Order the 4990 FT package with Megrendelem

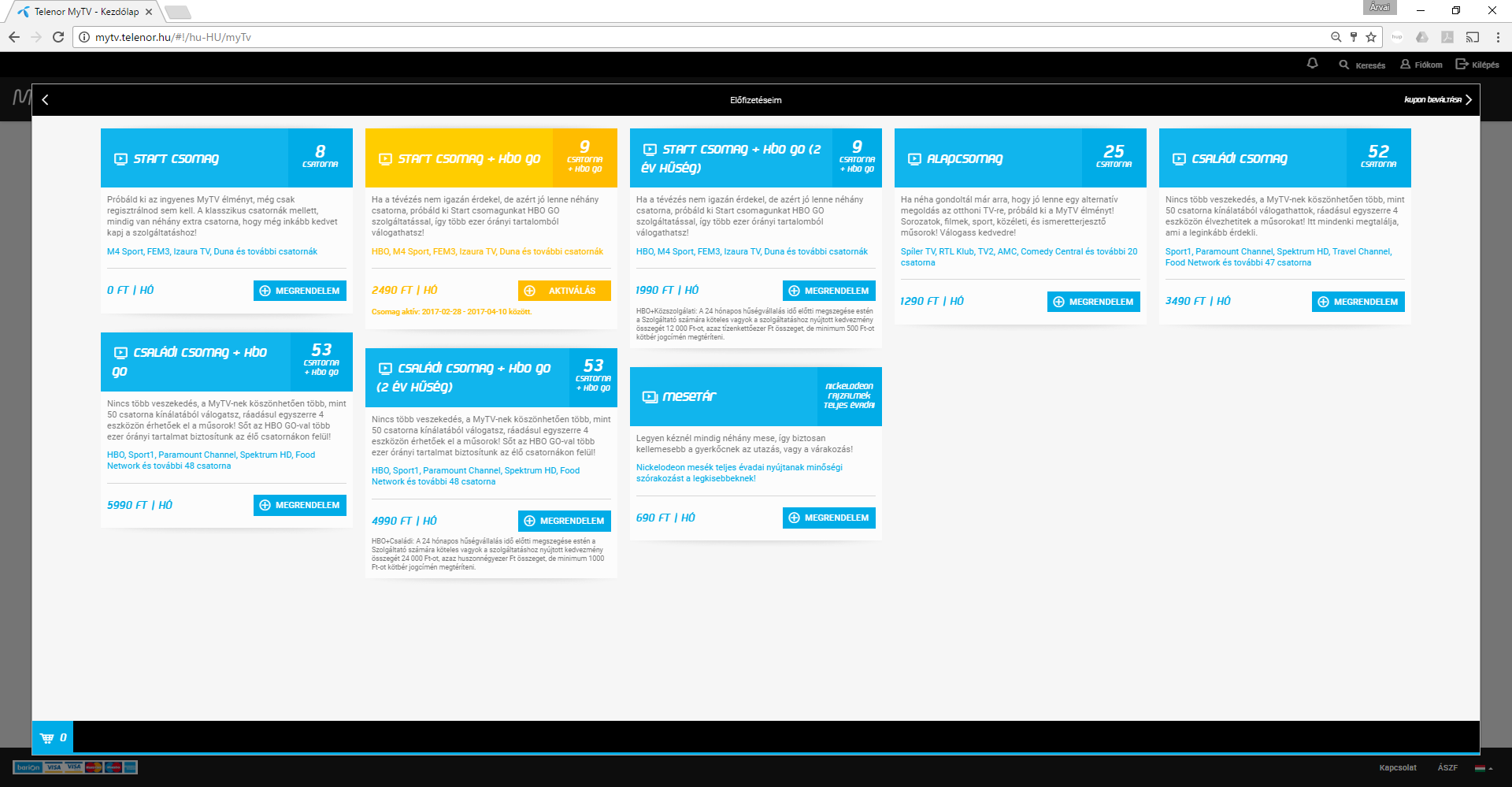pos(565,521)
